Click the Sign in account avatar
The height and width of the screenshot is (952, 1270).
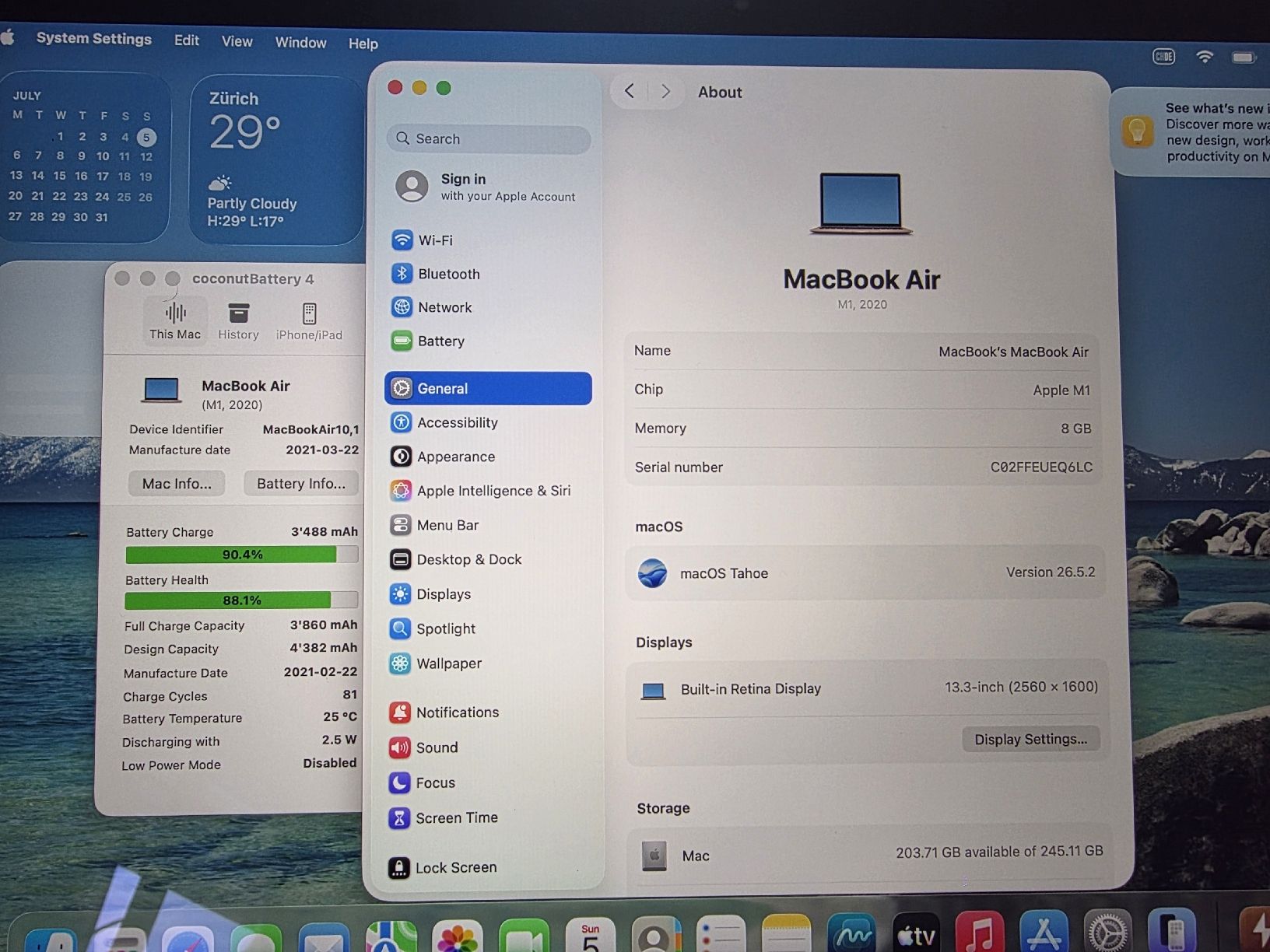(x=412, y=187)
